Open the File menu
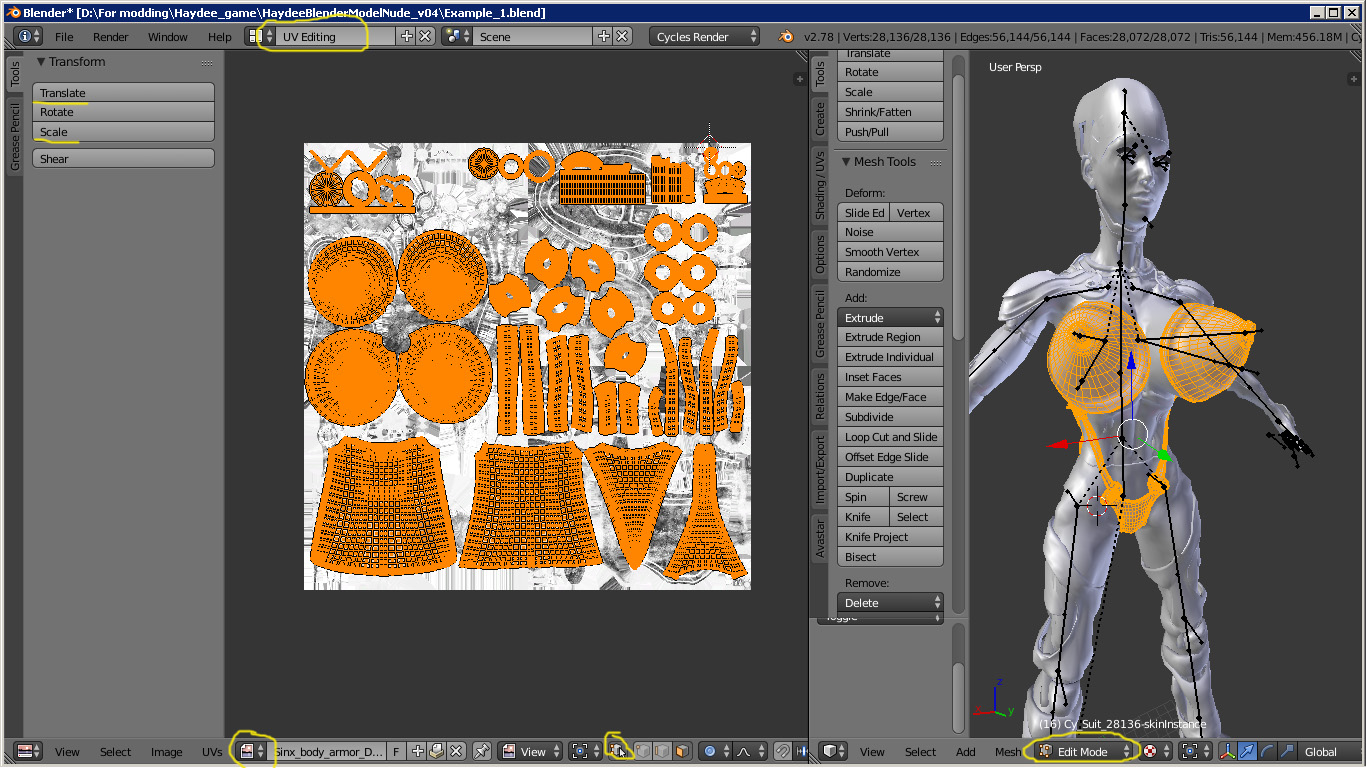 pos(64,37)
